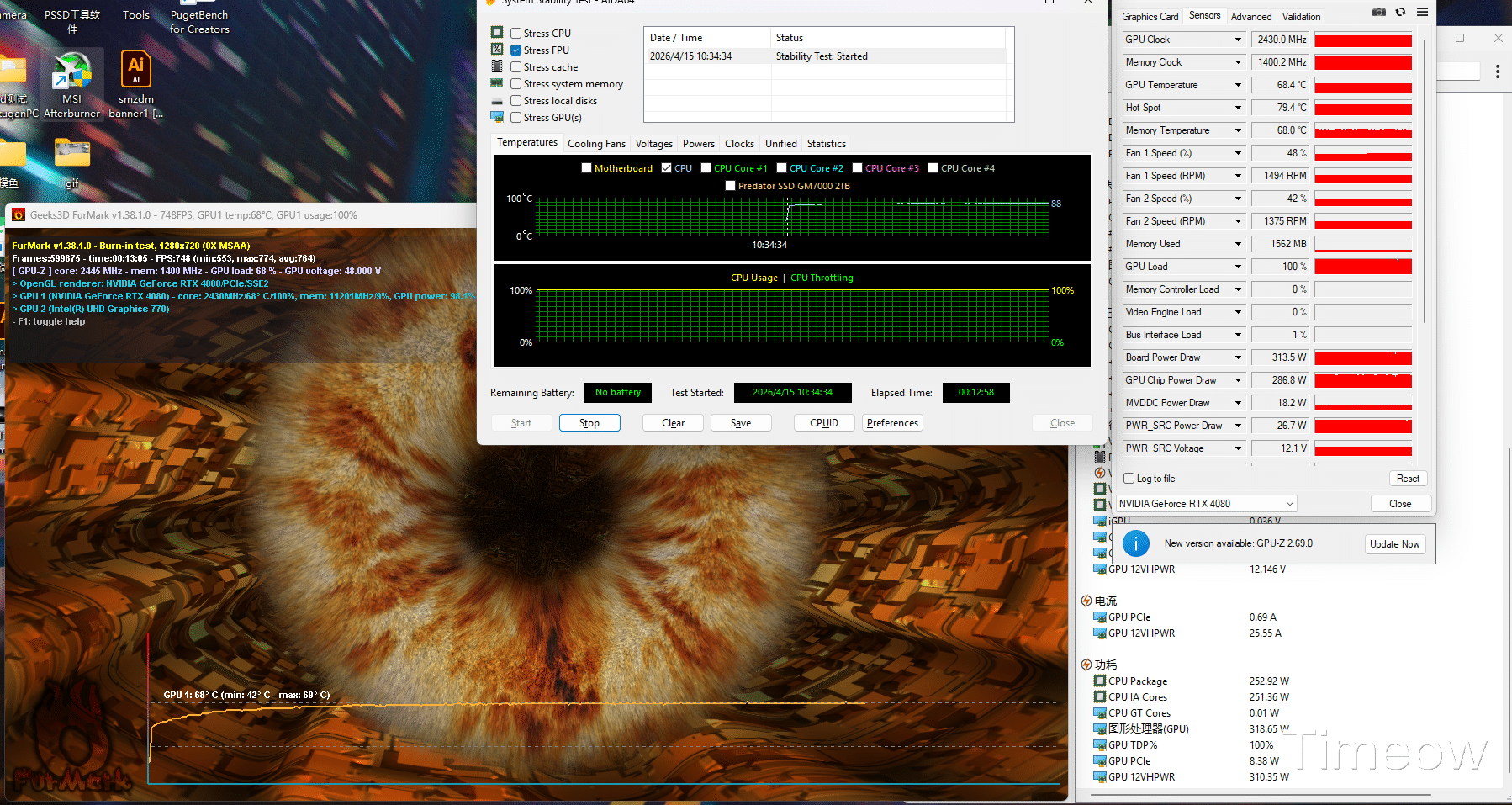Open the three-dot menu in background window

1497,71
